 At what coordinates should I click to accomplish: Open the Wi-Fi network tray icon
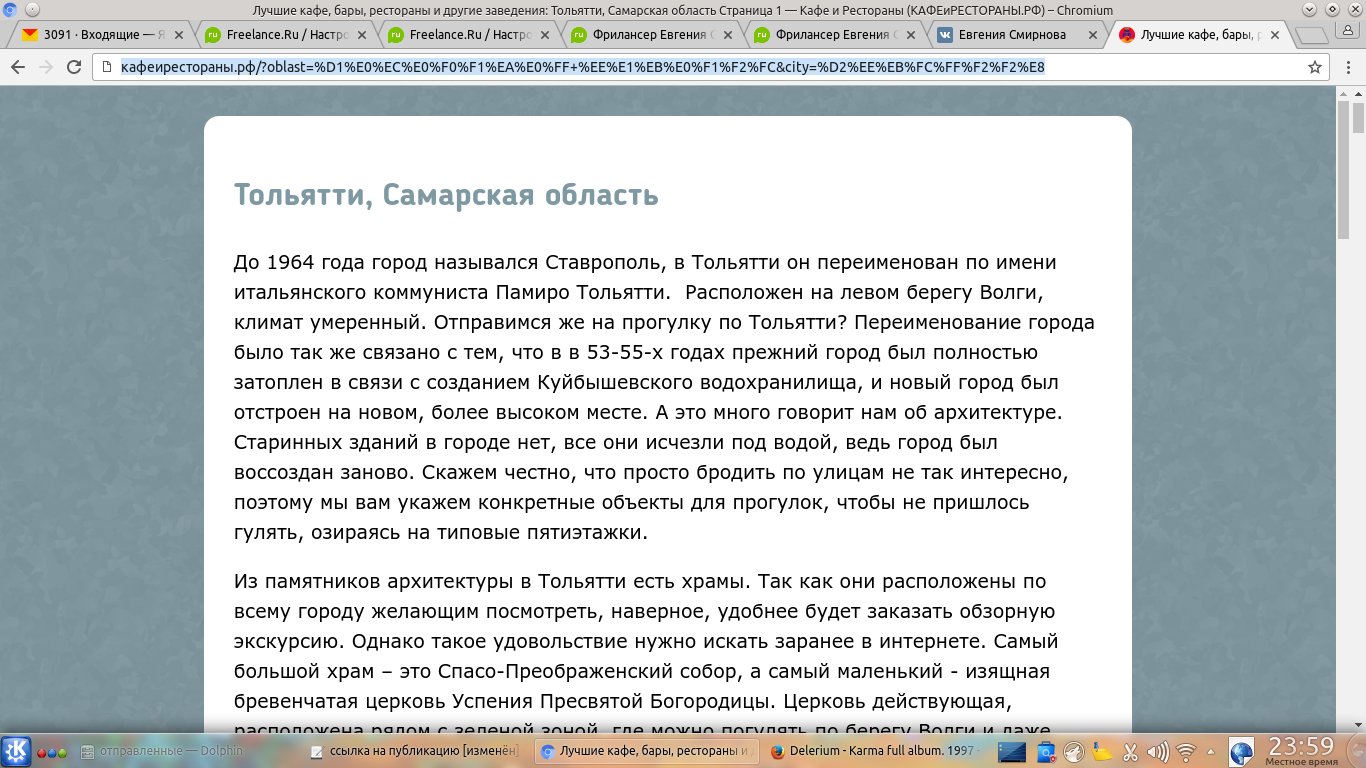pyautogui.click(x=1187, y=752)
